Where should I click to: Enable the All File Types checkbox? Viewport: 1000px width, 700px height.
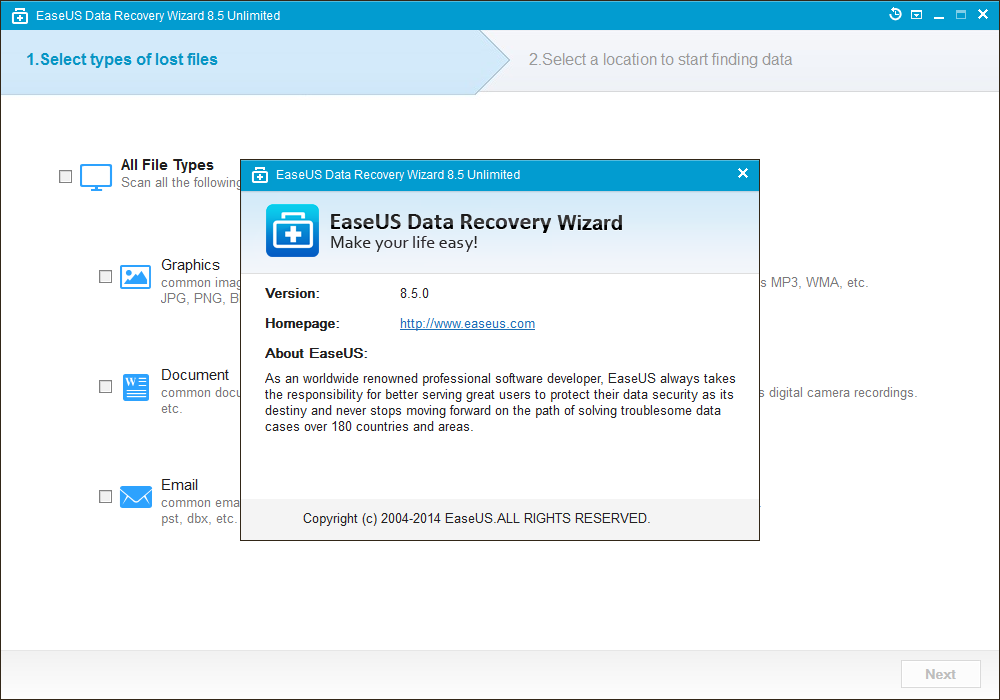coord(65,176)
